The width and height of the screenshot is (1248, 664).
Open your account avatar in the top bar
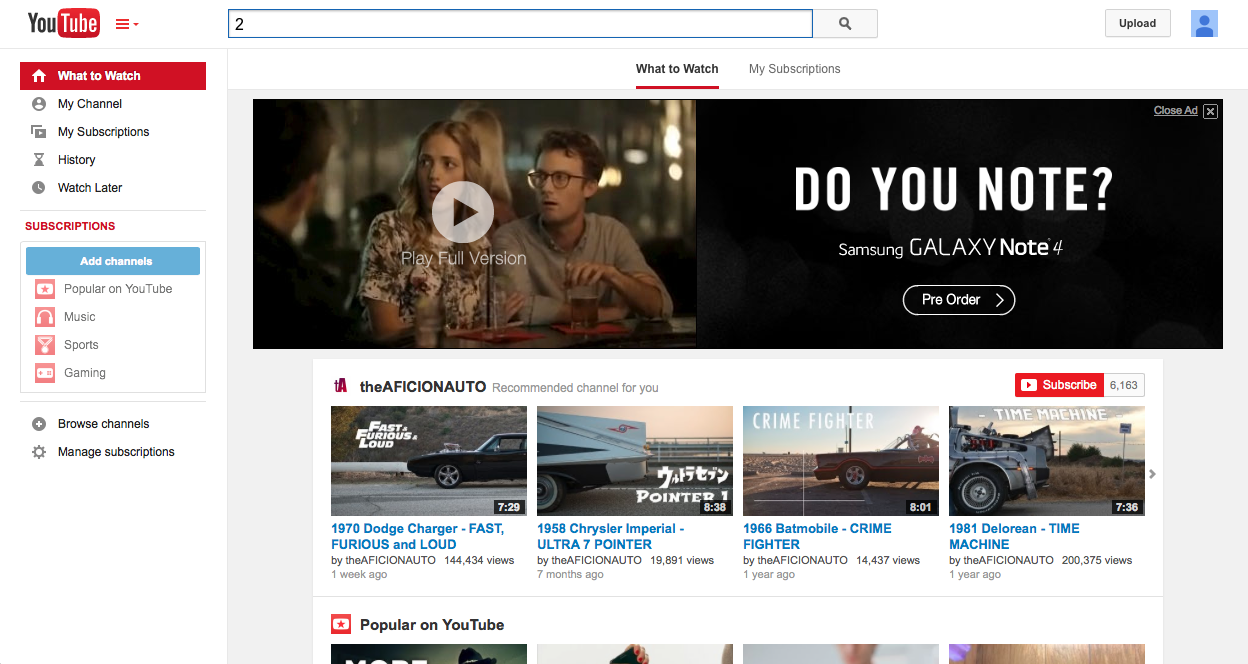[x=1204, y=23]
